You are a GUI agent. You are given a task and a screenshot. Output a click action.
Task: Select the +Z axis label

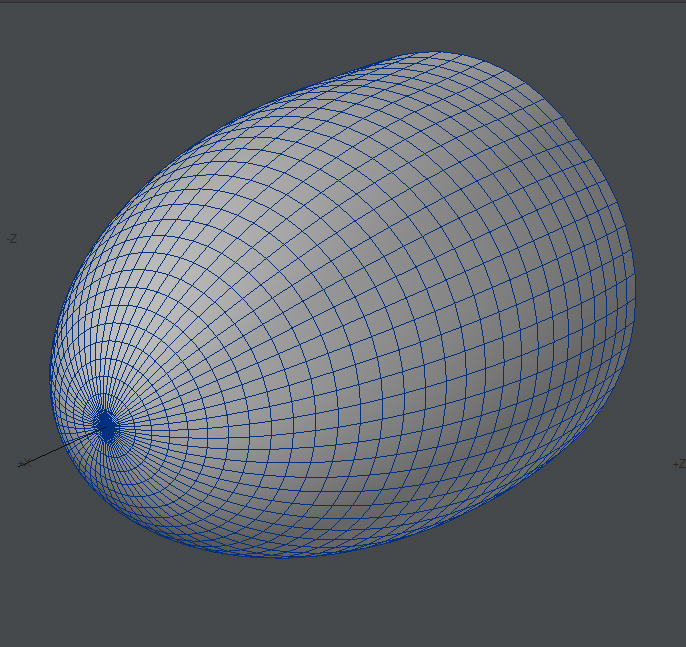(x=678, y=464)
